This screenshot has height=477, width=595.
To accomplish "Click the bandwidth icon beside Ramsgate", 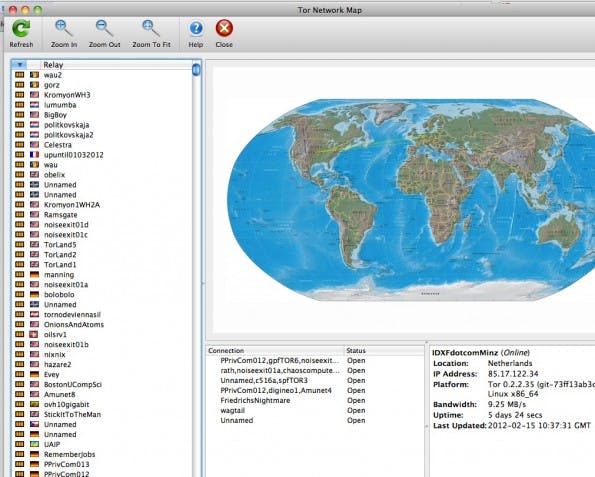I will point(19,214).
